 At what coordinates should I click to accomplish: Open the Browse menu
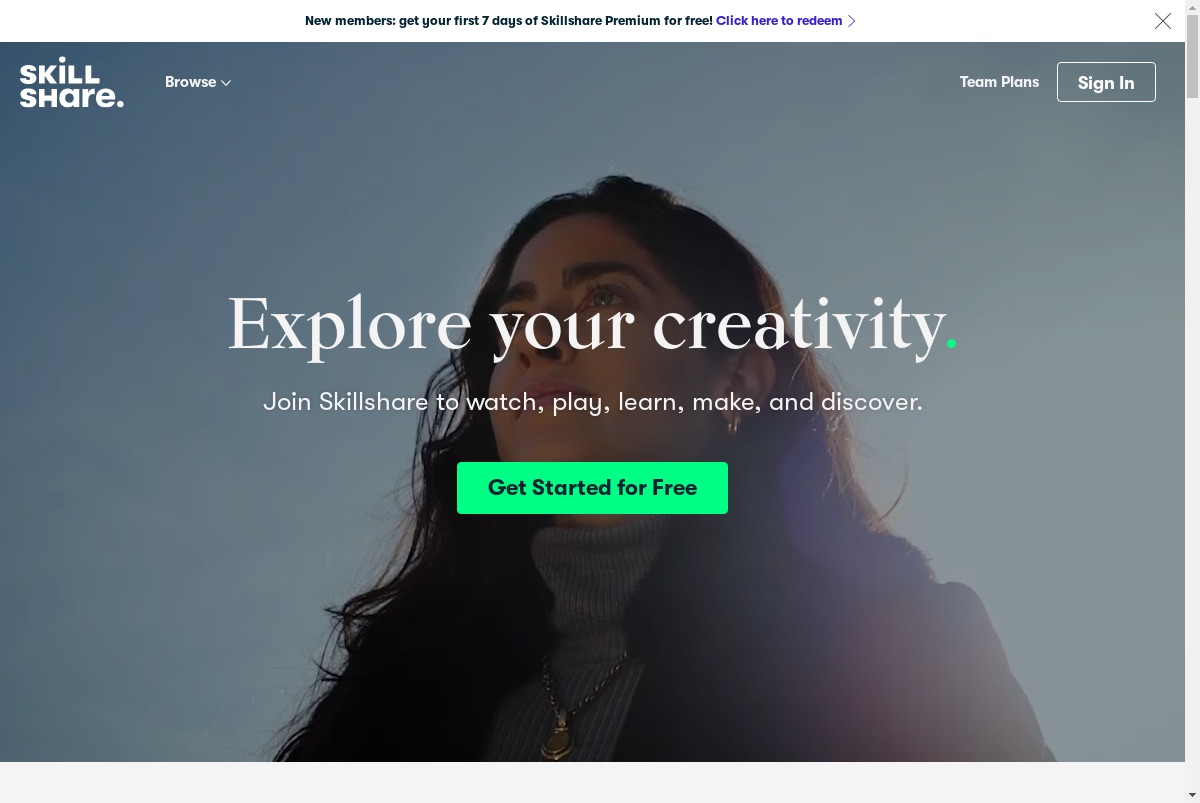(198, 82)
